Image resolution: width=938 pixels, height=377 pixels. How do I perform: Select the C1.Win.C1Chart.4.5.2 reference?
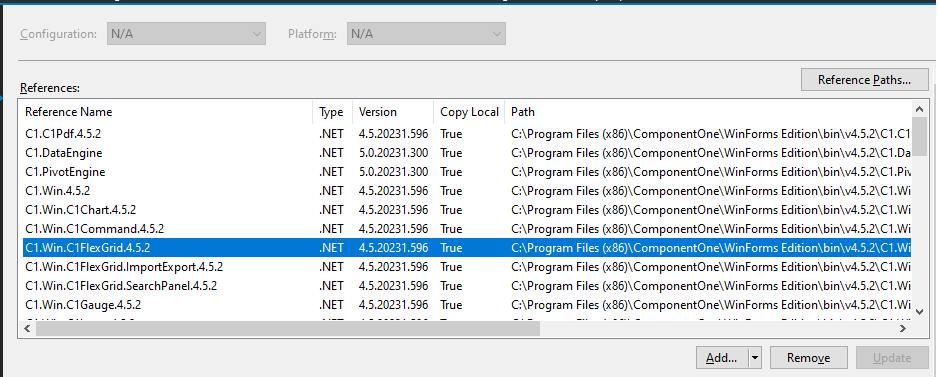click(x=467, y=210)
